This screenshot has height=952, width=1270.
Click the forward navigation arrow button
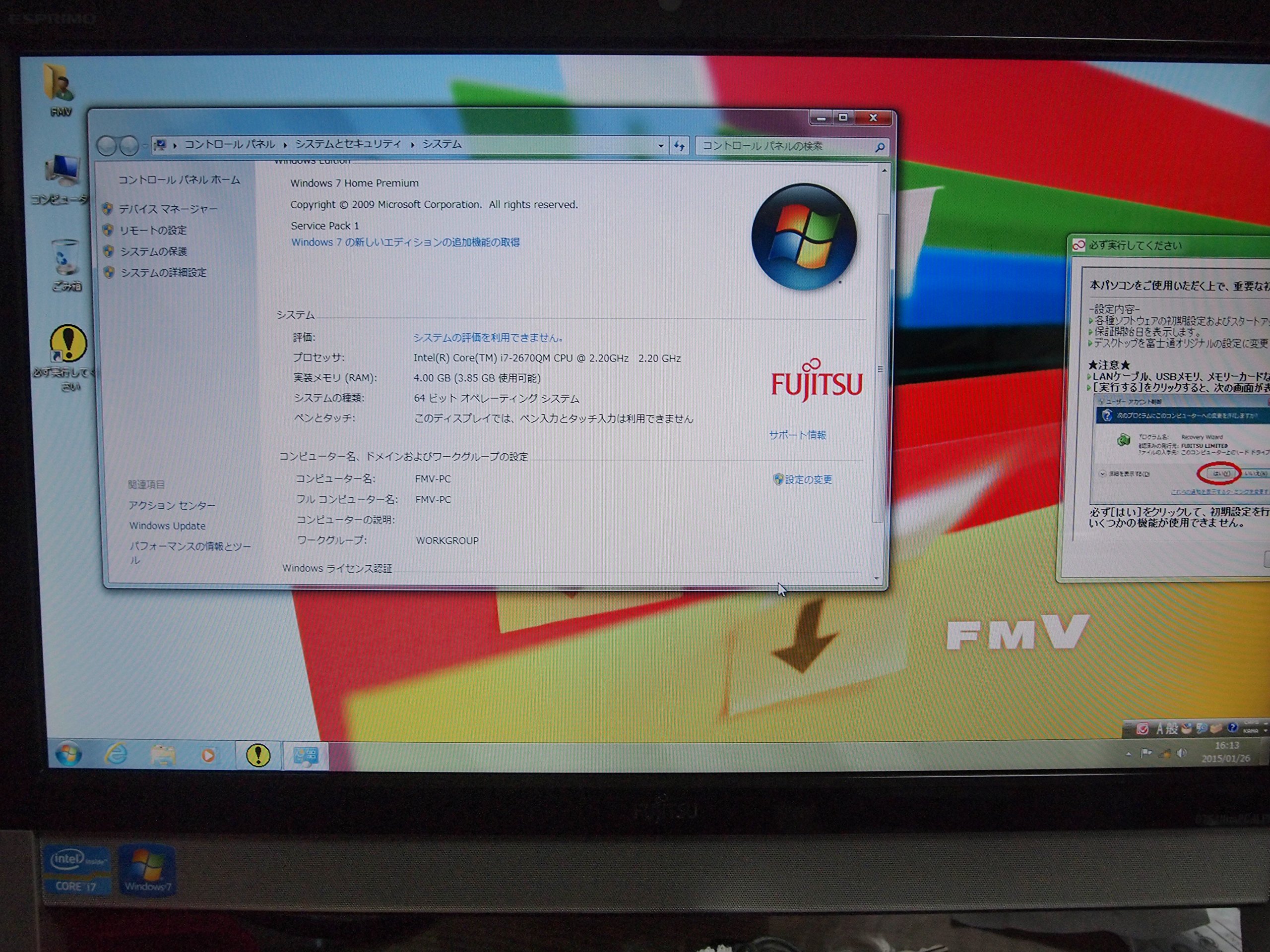tap(128, 146)
